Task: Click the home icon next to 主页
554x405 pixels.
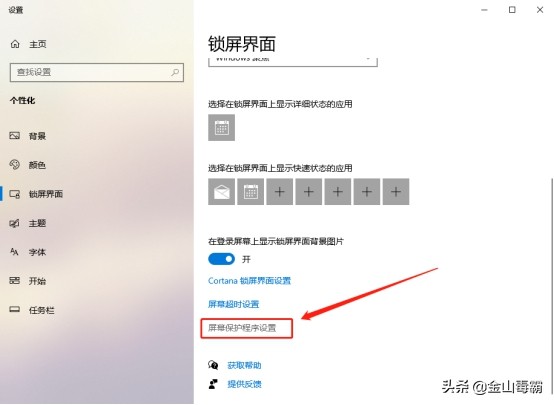Action: (x=15, y=44)
